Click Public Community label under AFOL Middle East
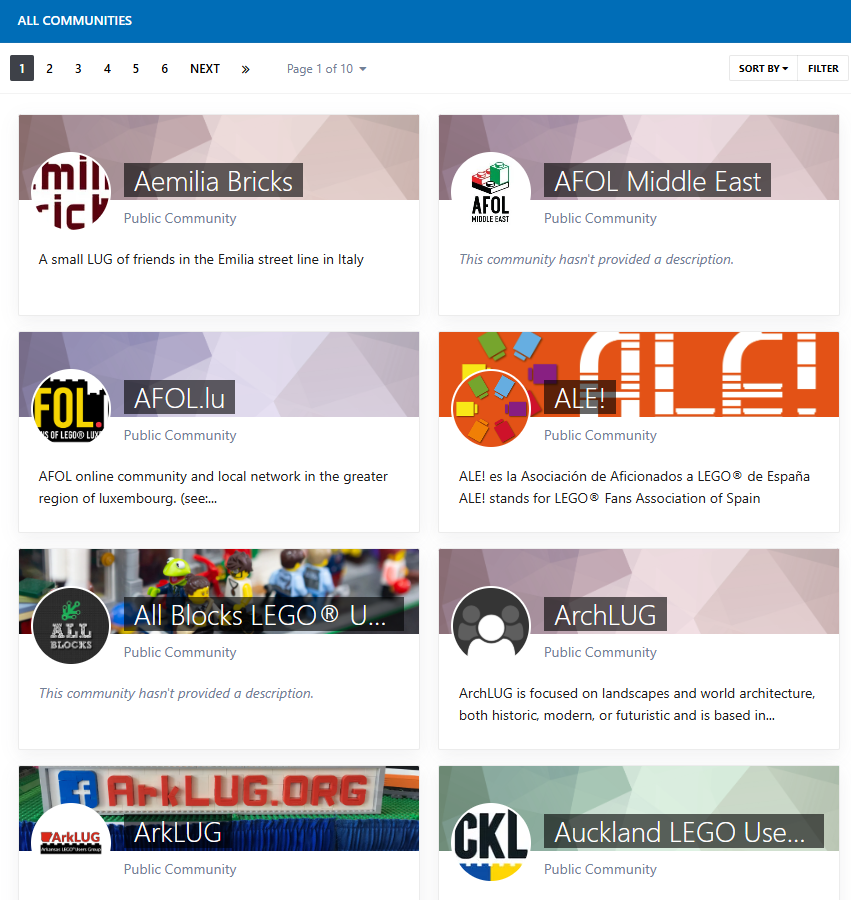This screenshot has width=851, height=900. point(600,219)
